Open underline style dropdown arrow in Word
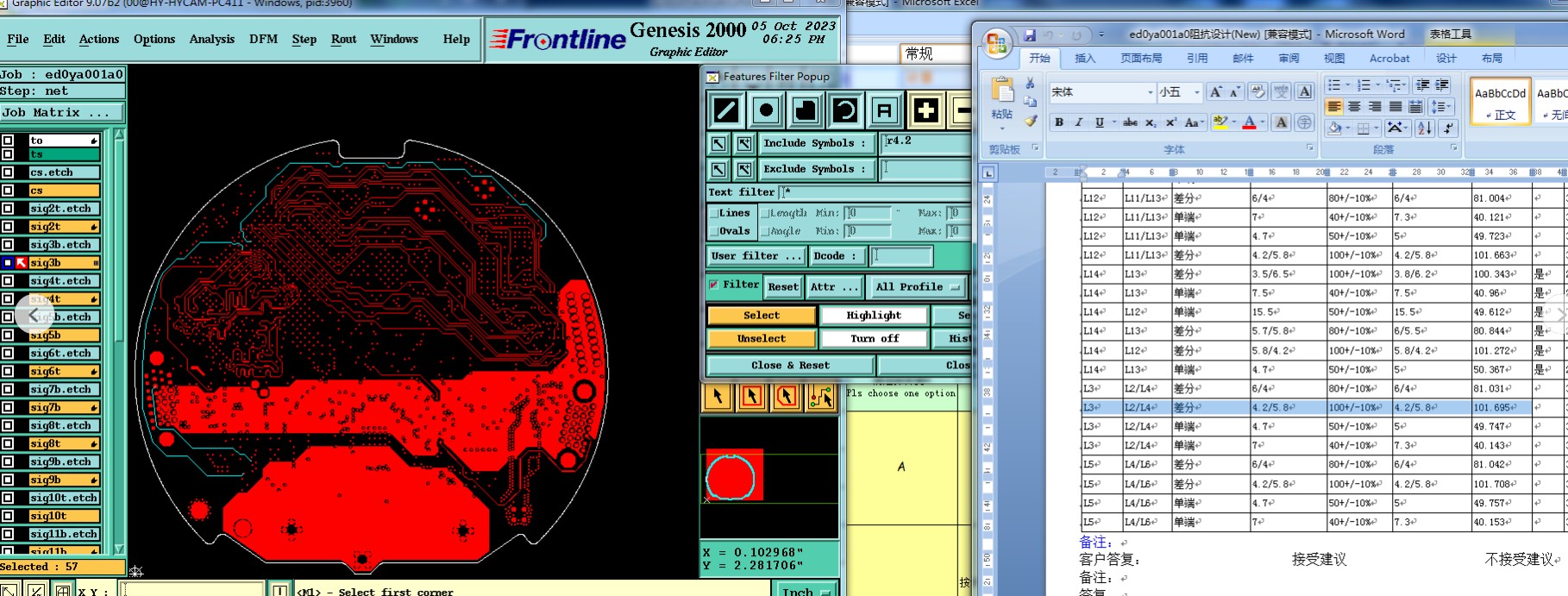Image resolution: width=1568 pixels, height=596 pixels. click(1113, 122)
